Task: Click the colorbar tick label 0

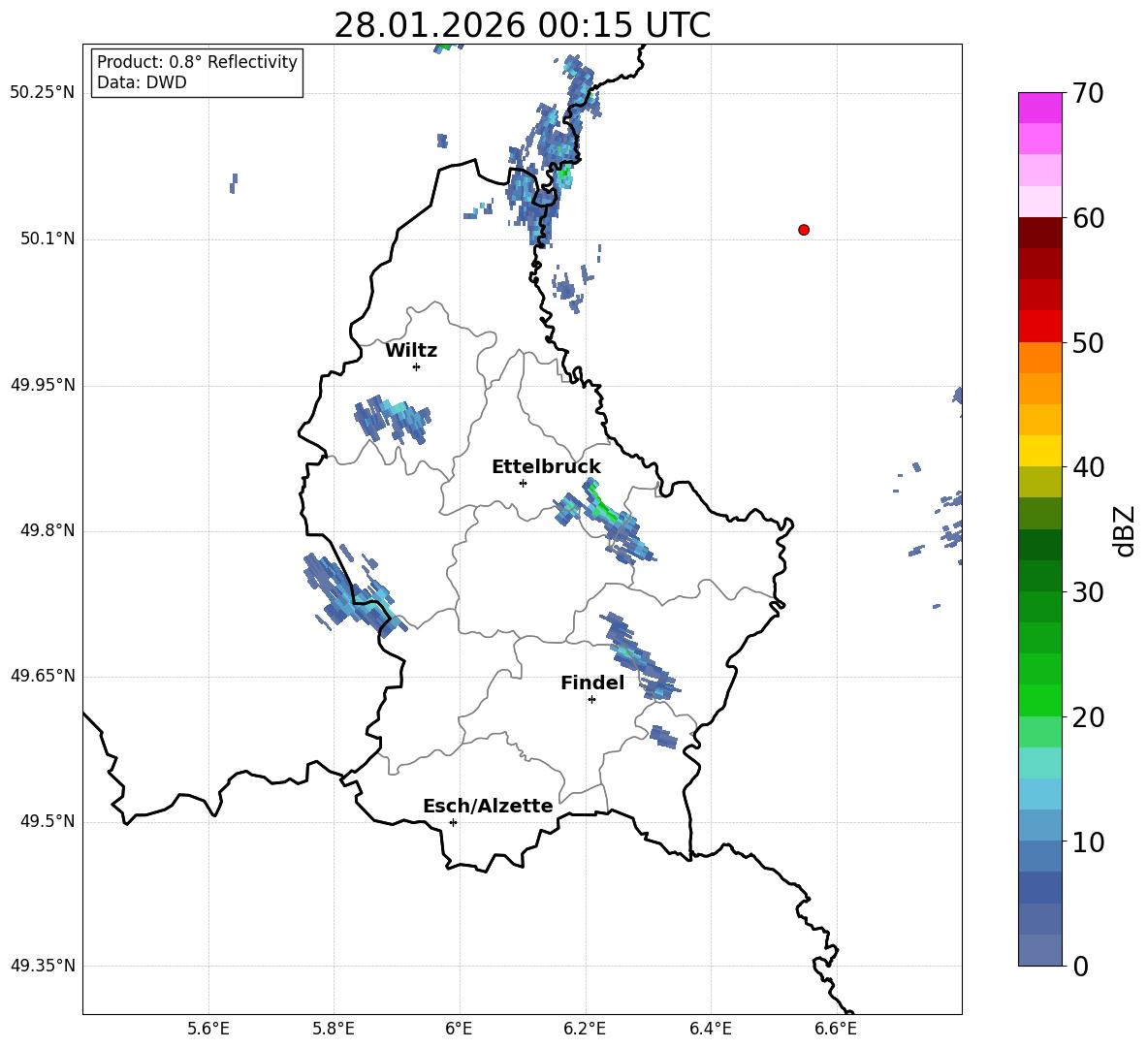Action: [1080, 966]
